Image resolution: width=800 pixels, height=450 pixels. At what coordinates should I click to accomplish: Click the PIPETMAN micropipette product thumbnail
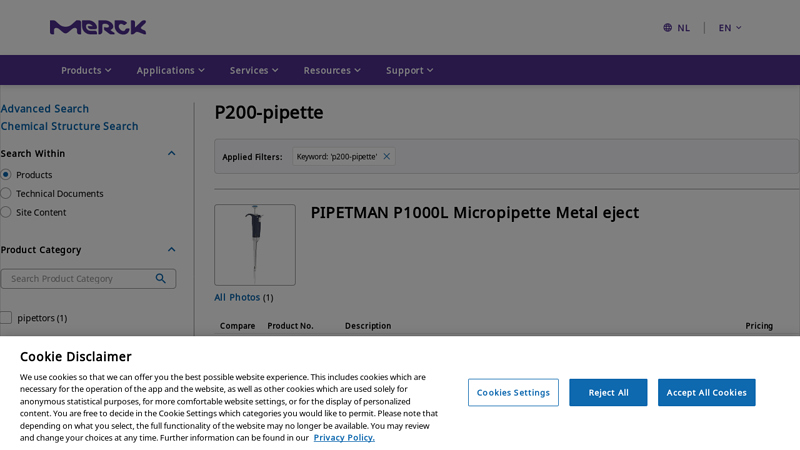click(x=255, y=245)
